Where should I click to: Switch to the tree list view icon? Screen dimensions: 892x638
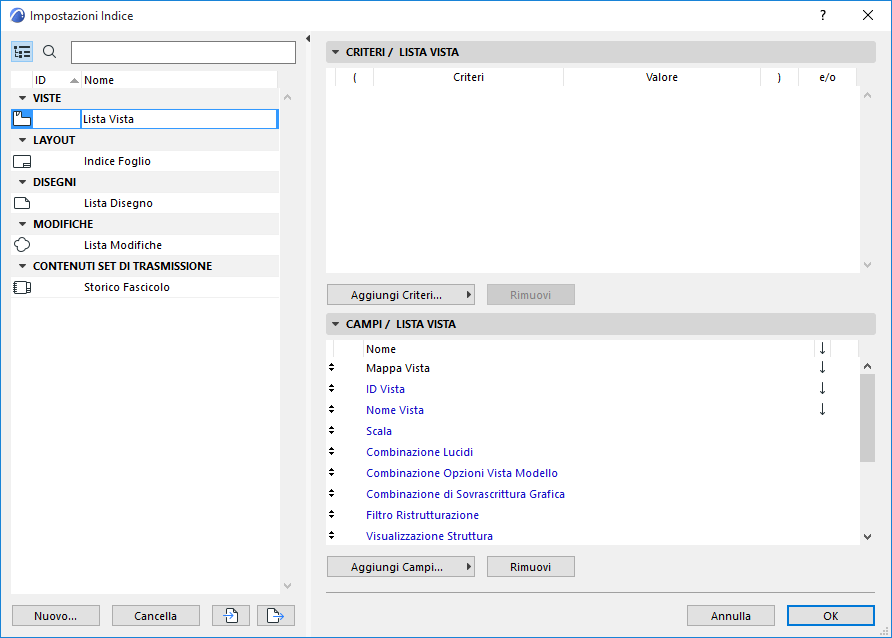[x=22, y=52]
